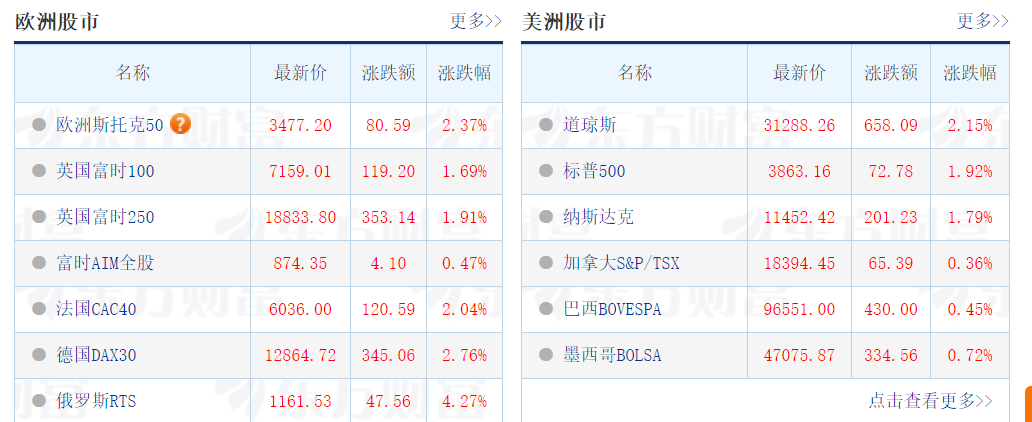Click the gray dot beside 道琼斯
Viewport: 1032px width, 422px height.
pyautogui.click(x=545, y=124)
